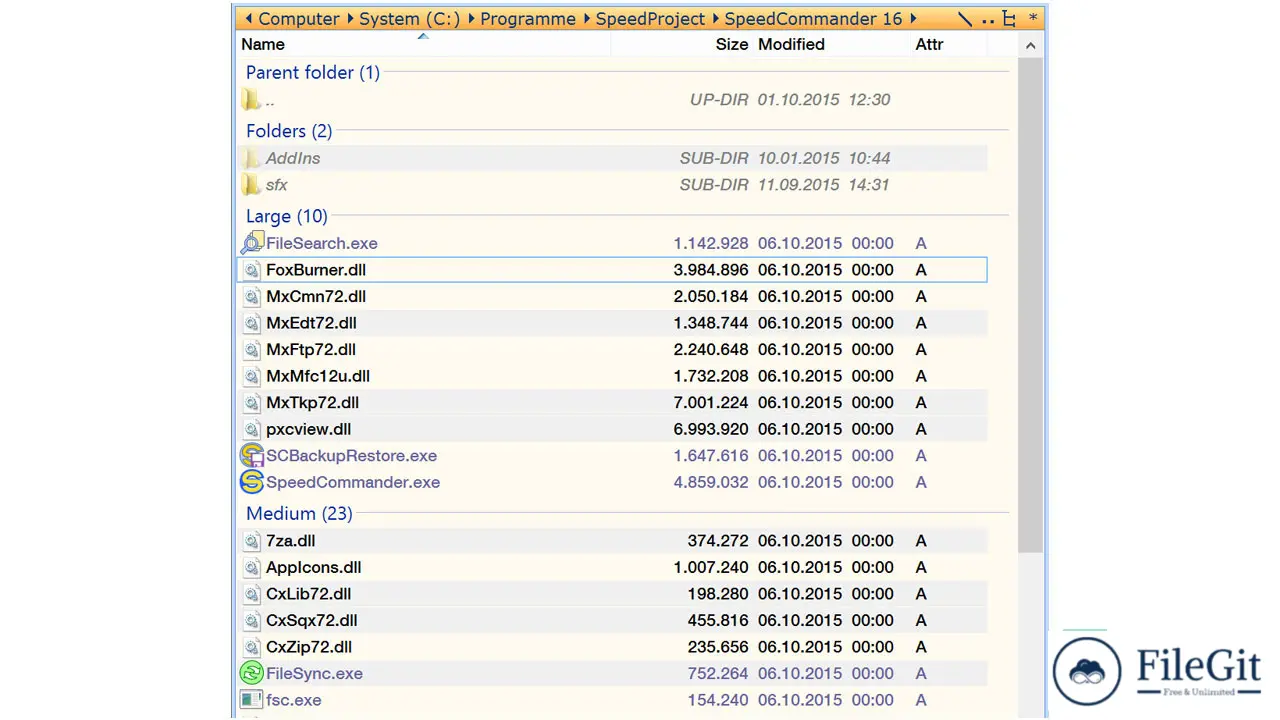Click the SCBackupRestore.exe icon
Screen dimensions: 1280x720
(252, 456)
